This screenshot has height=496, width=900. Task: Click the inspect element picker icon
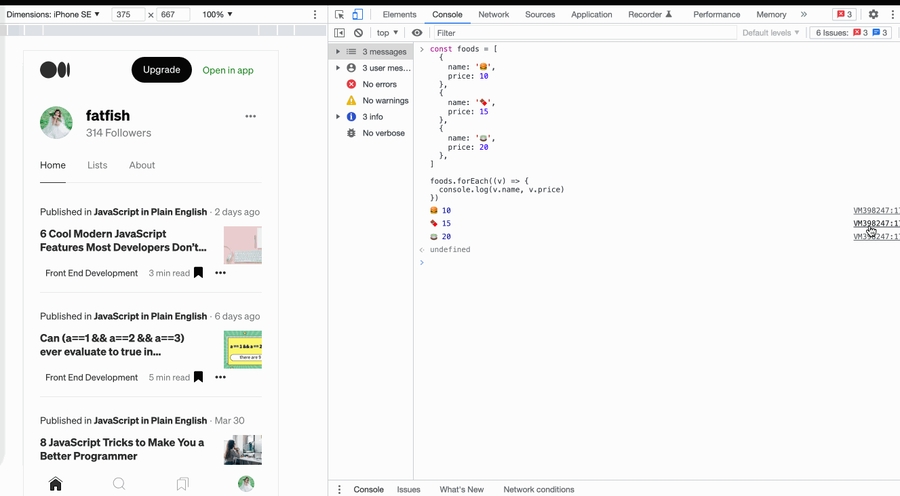click(x=340, y=15)
